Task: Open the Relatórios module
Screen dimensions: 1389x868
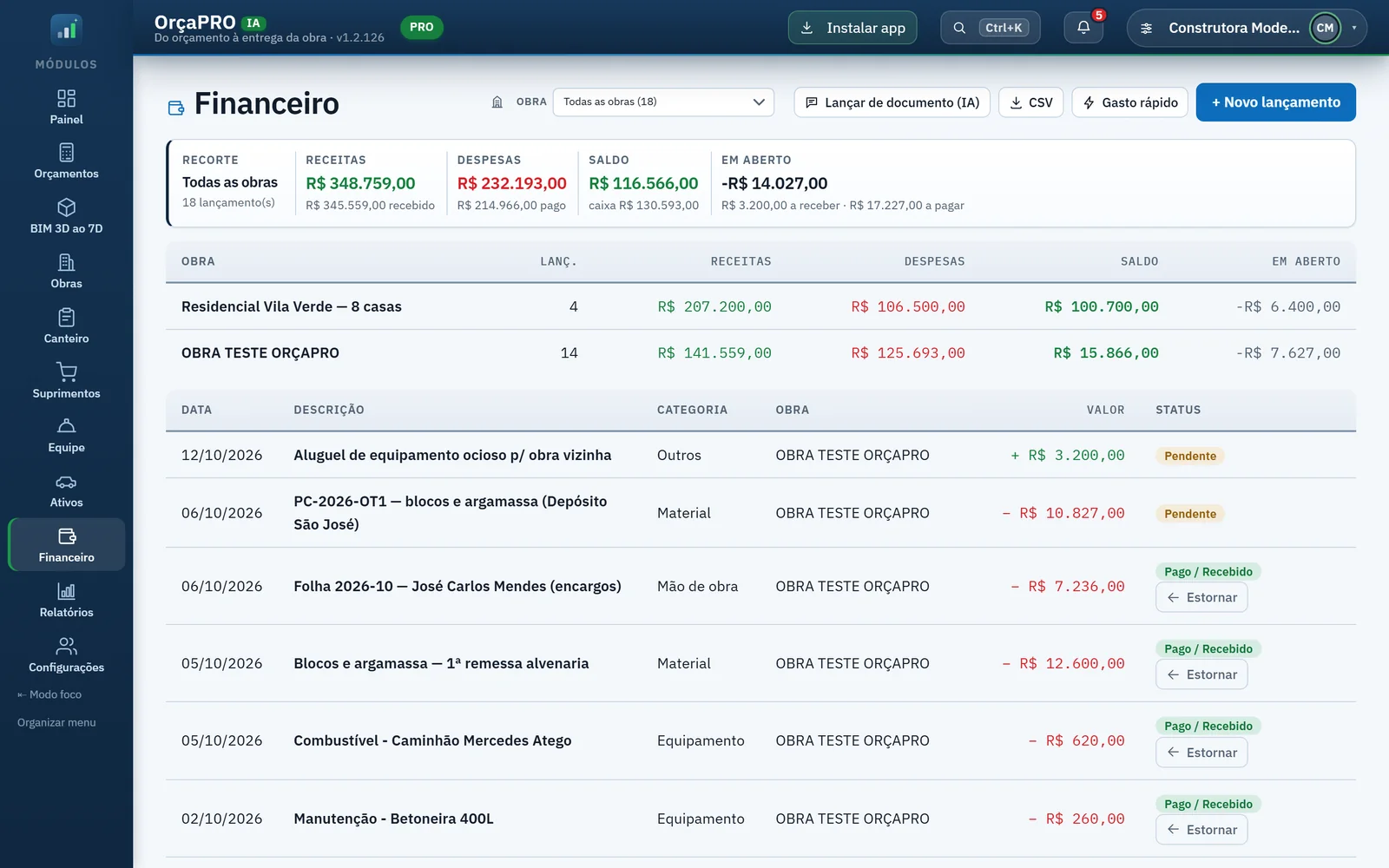Action: pos(66,600)
